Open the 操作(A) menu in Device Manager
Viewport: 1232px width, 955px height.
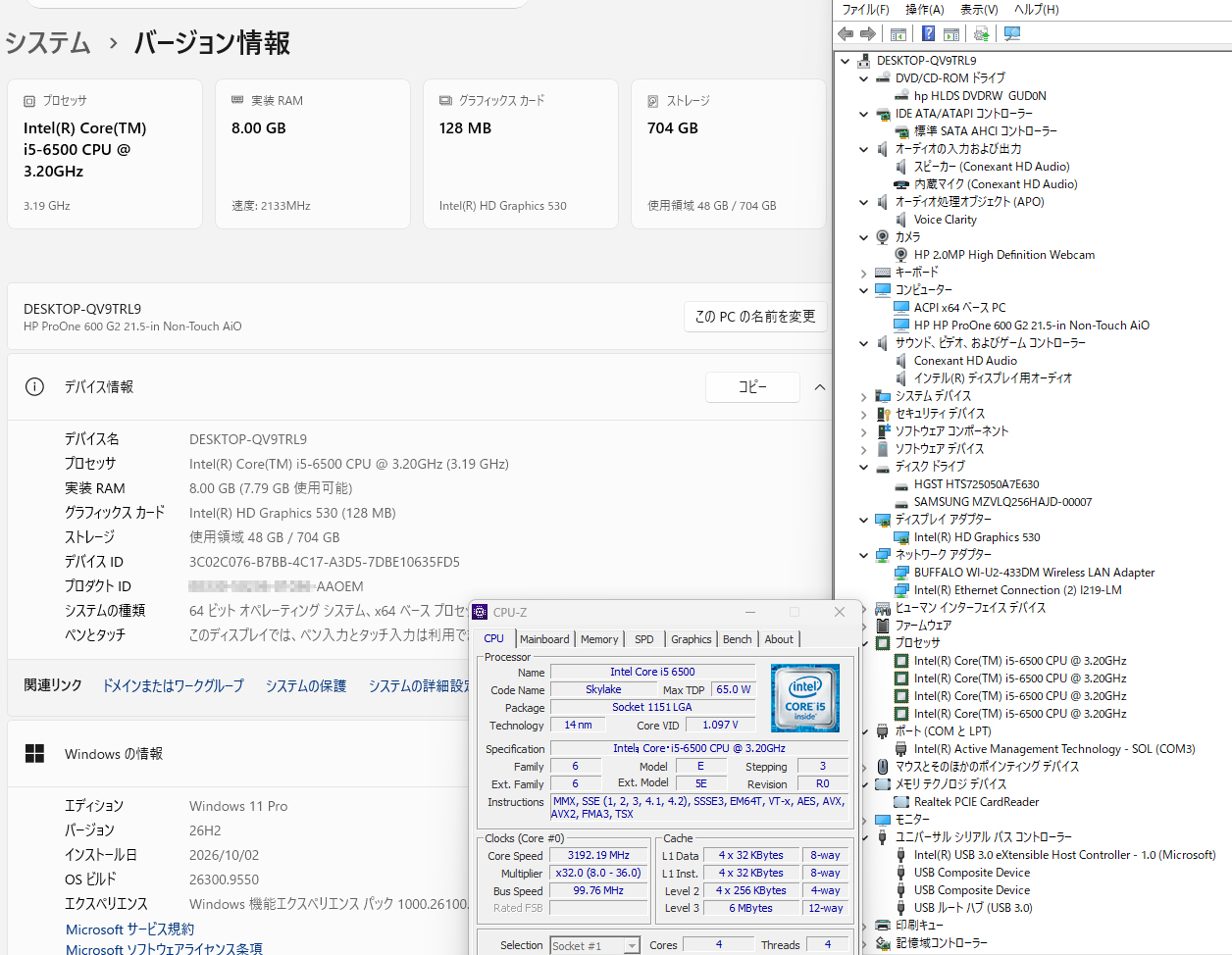[924, 10]
